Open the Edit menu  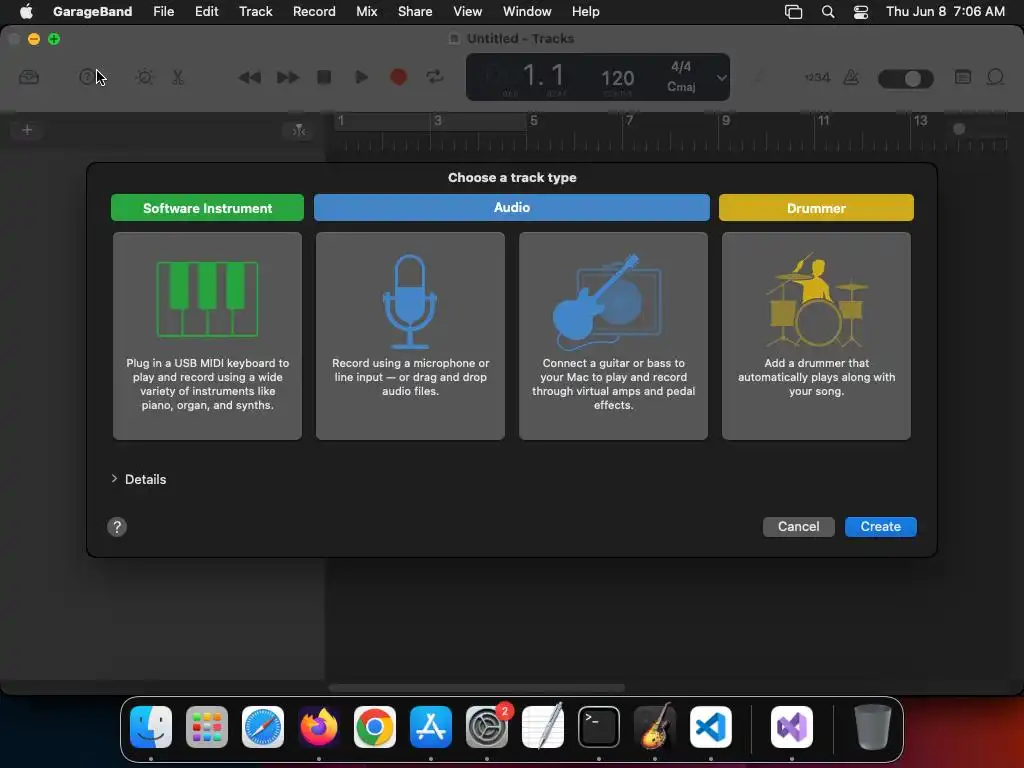tap(206, 11)
